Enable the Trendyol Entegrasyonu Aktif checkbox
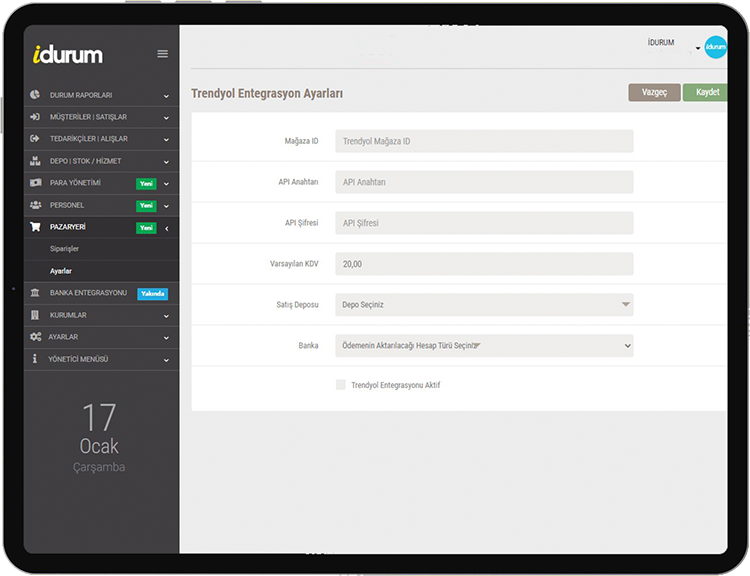Viewport: 750px width, 576px height. pos(341,385)
